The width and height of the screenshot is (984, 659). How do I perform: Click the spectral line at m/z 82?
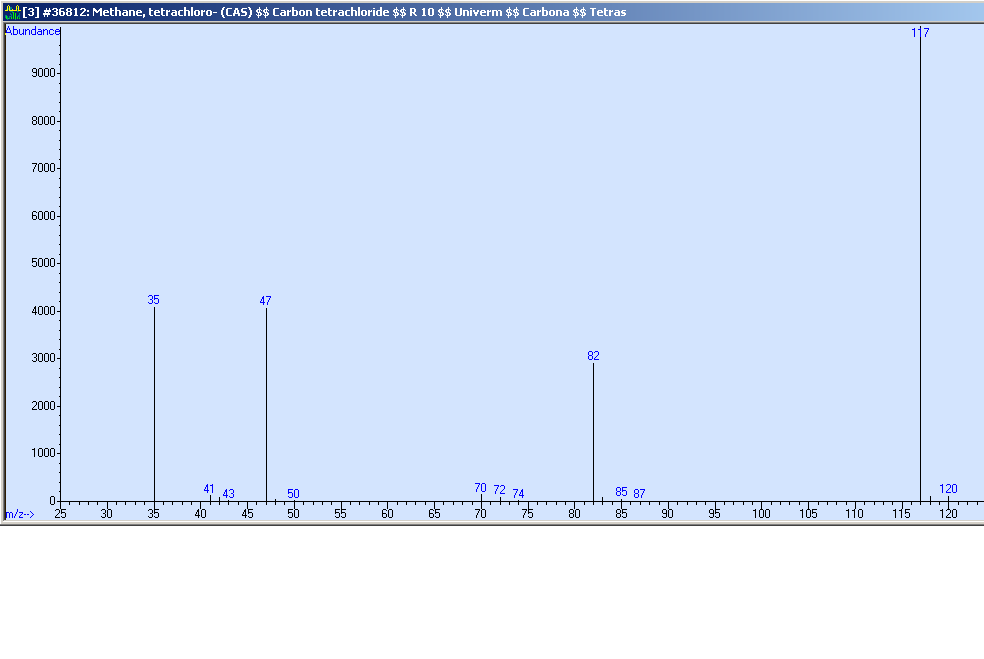(593, 432)
